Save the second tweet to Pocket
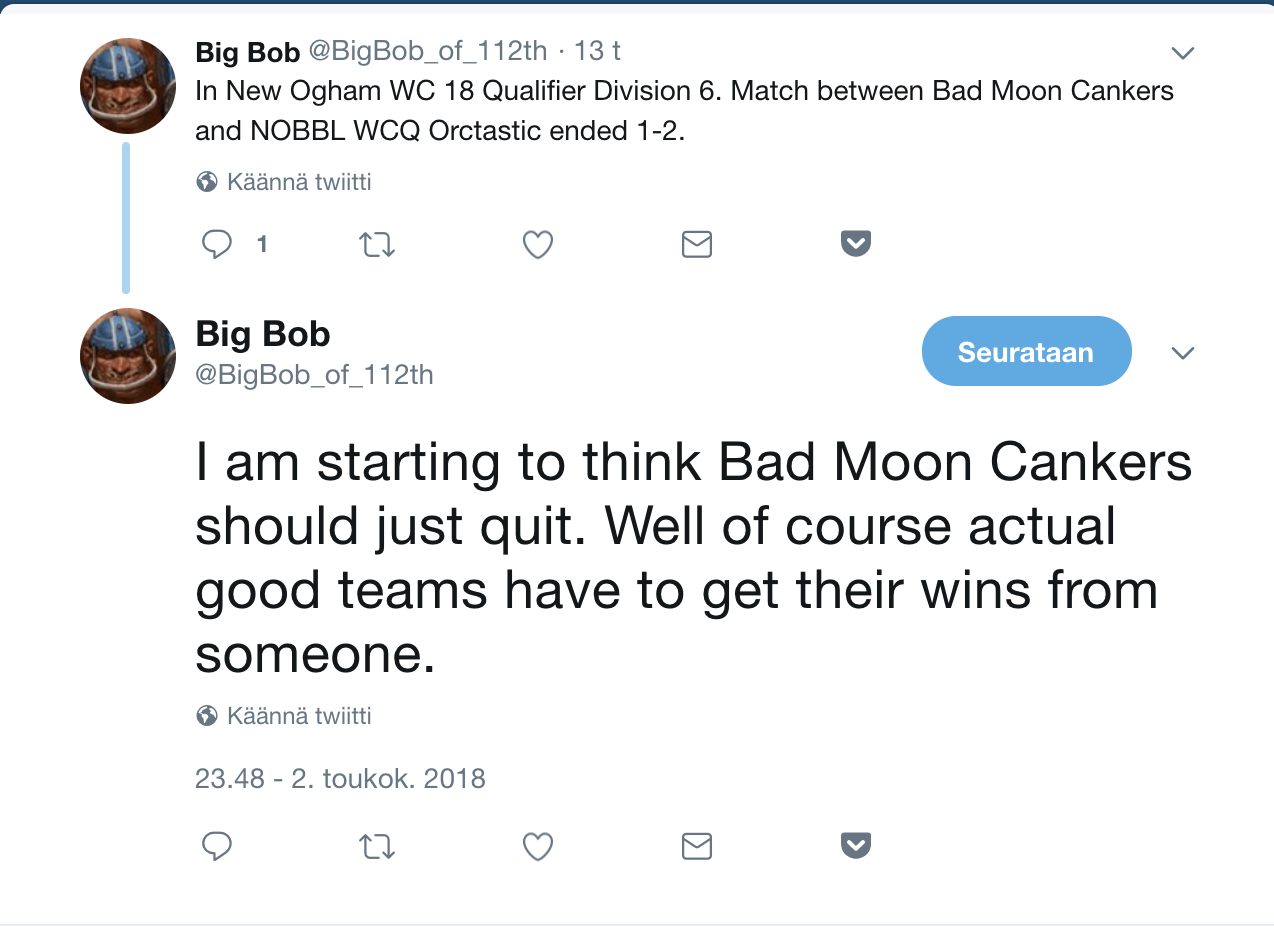The width and height of the screenshot is (1274, 926). point(855,845)
